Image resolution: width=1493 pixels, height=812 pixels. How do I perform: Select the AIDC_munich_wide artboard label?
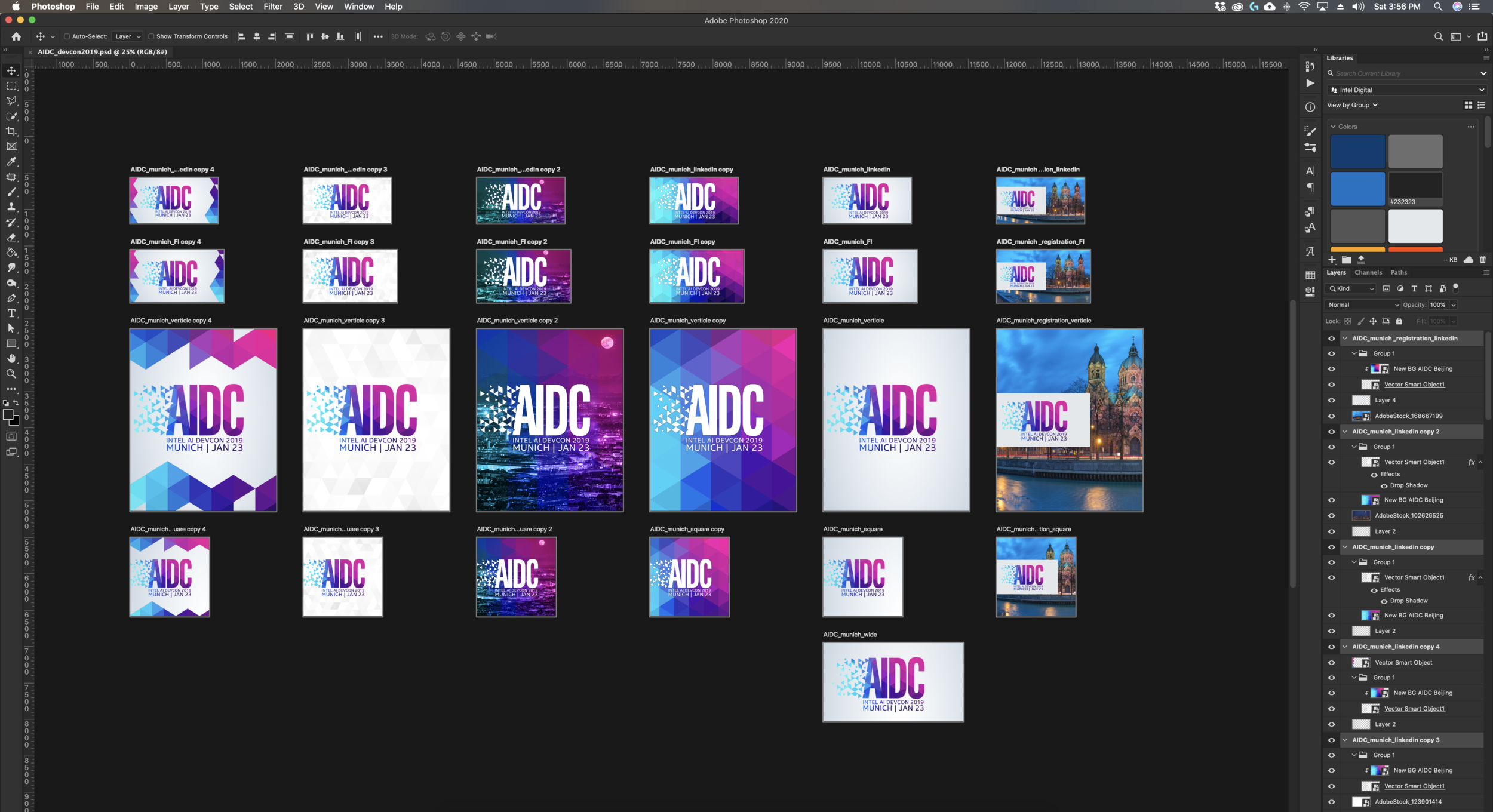pos(850,635)
